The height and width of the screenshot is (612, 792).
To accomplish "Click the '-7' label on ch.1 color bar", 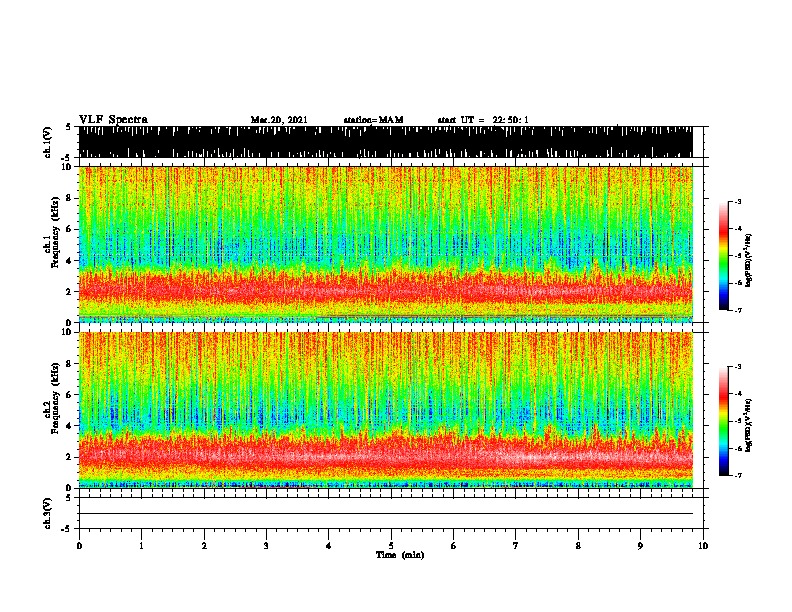I will (x=738, y=310).
